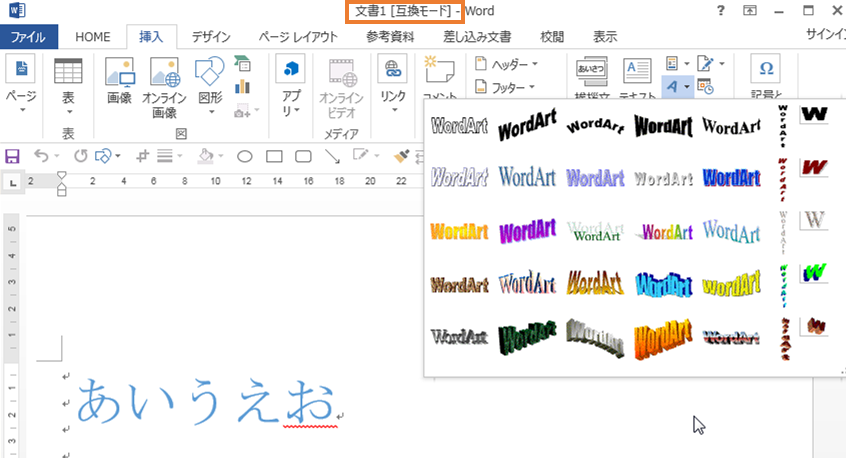Screen dimensions: 846x458
Task: Select the oval shape tool
Action: click(x=245, y=157)
